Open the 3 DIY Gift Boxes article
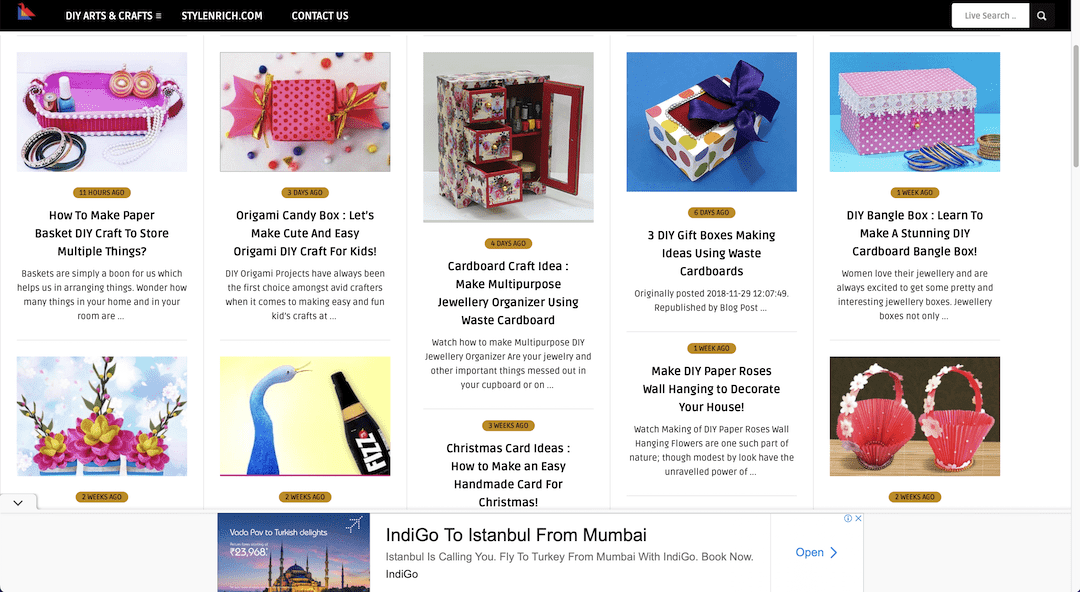Viewport: 1080px width, 592px height. (x=712, y=253)
